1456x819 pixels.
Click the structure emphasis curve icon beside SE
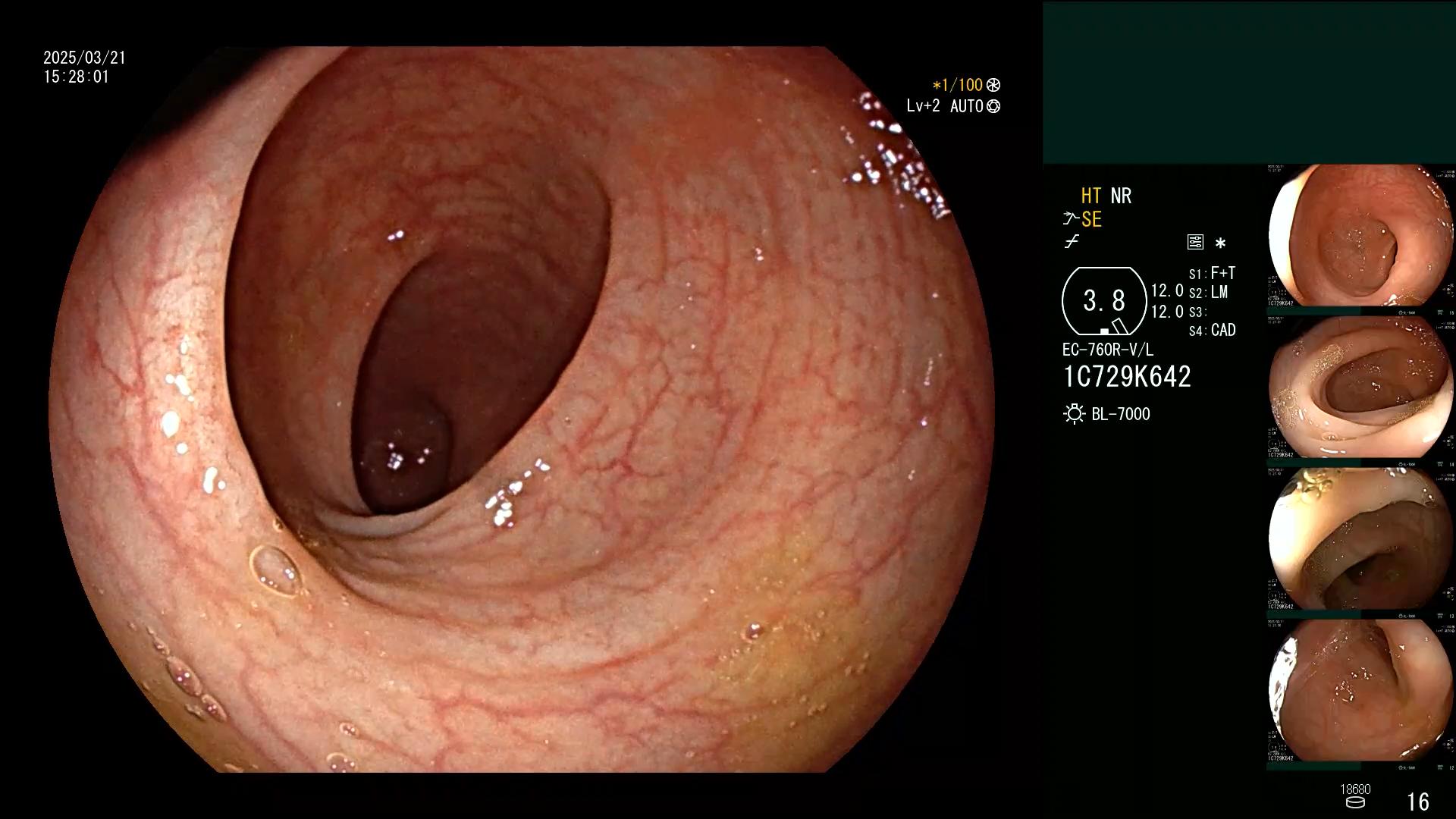(1071, 220)
